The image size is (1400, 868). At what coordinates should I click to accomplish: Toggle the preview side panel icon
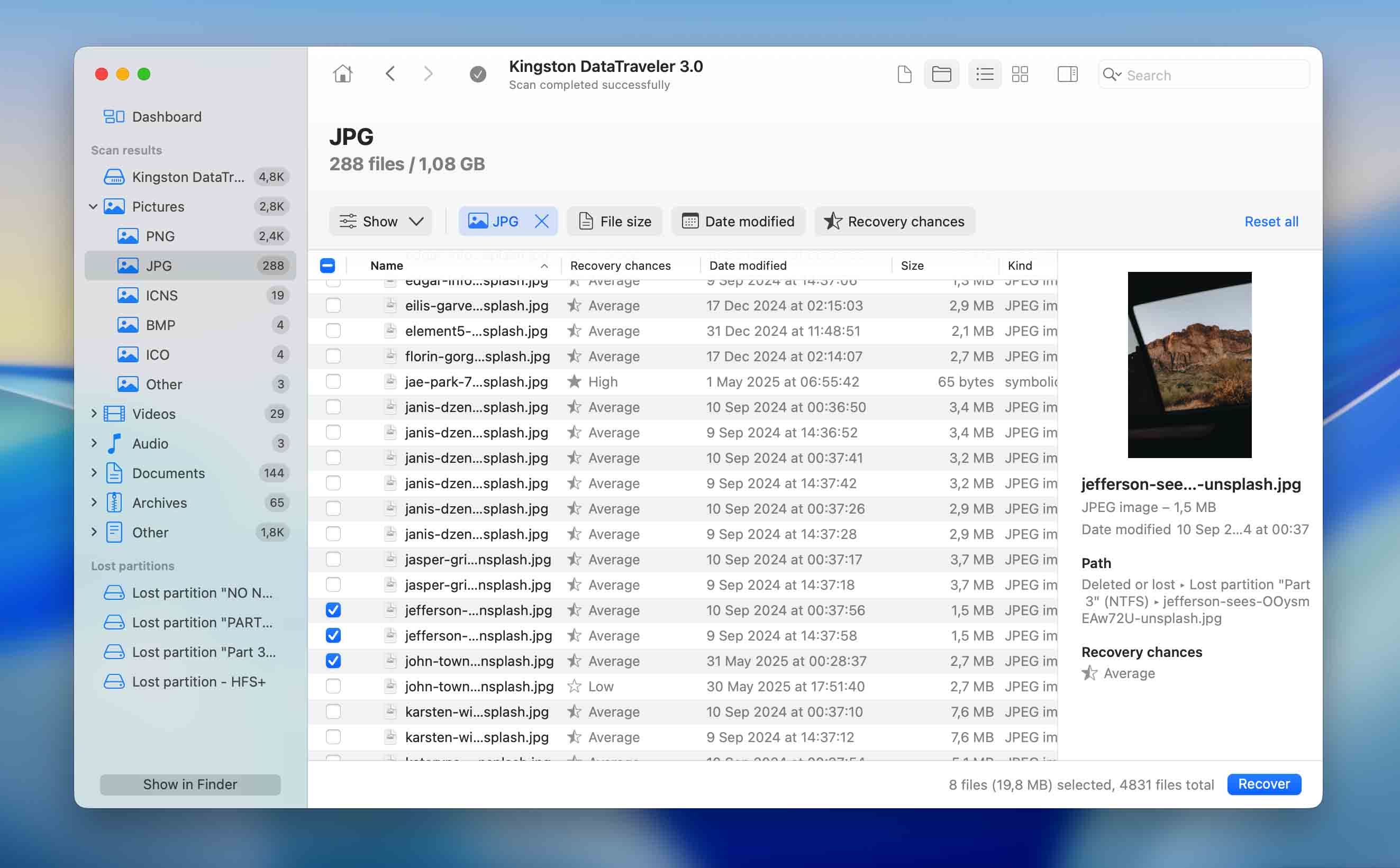1067,74
